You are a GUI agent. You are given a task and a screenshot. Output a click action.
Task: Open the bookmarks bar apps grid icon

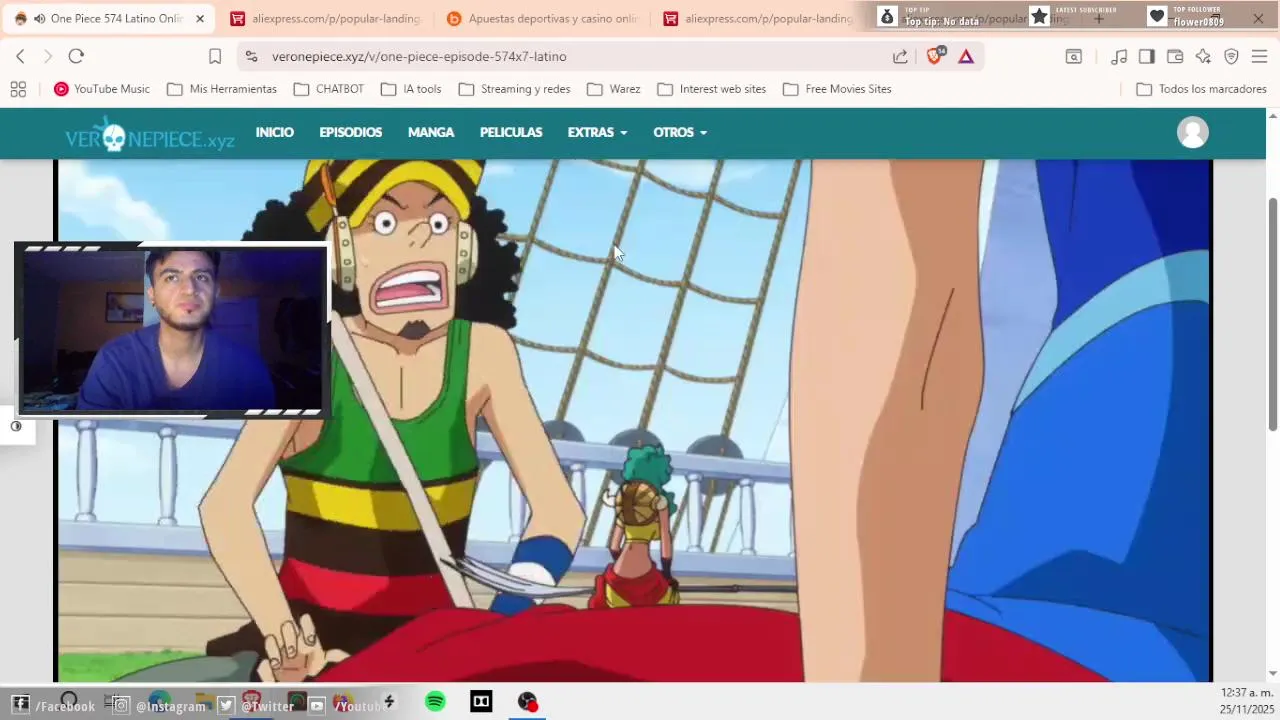[x=18, y=89]
